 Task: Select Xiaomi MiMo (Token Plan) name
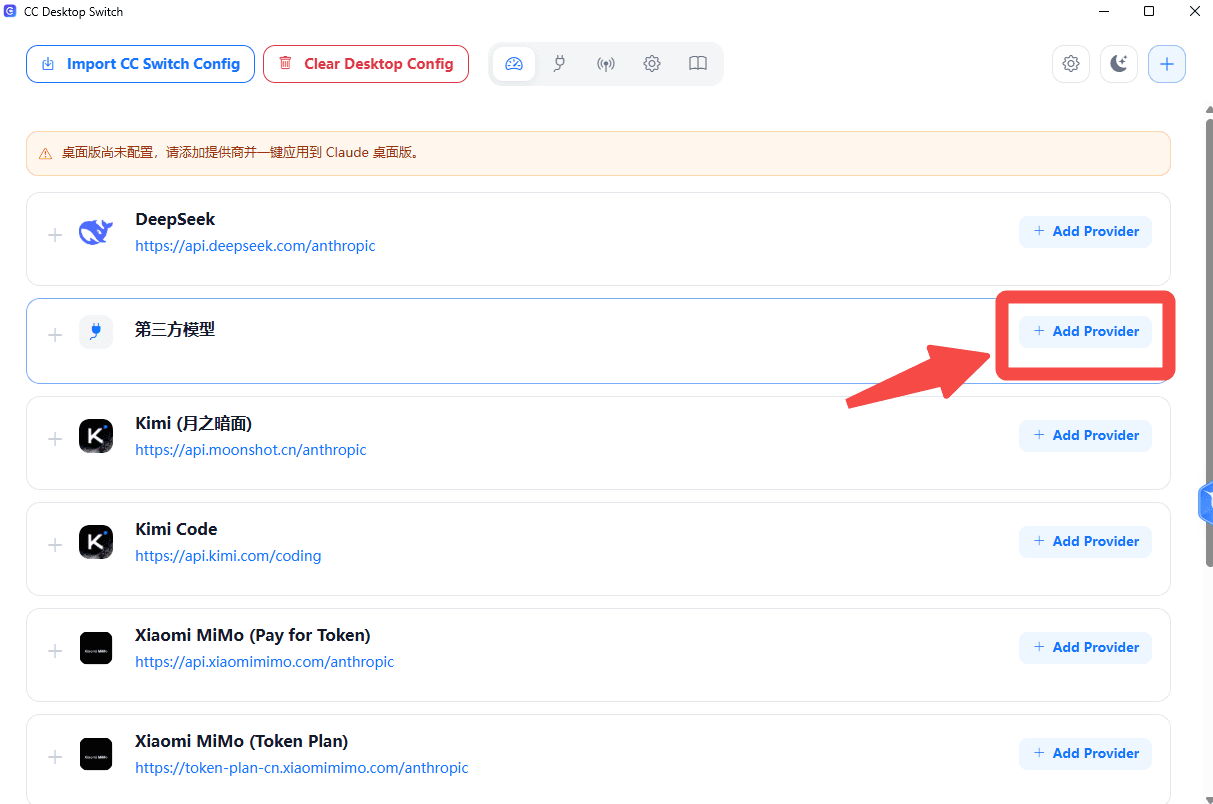pyautogui.click(x=242, y=741)
